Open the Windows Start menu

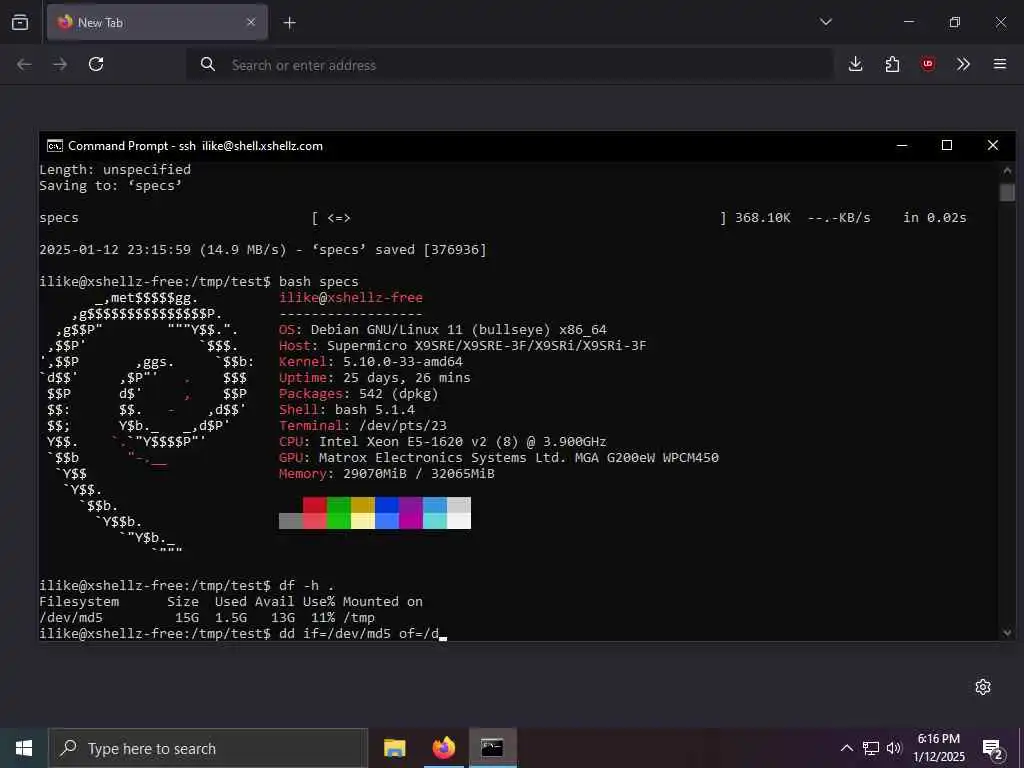click(24, 748)
